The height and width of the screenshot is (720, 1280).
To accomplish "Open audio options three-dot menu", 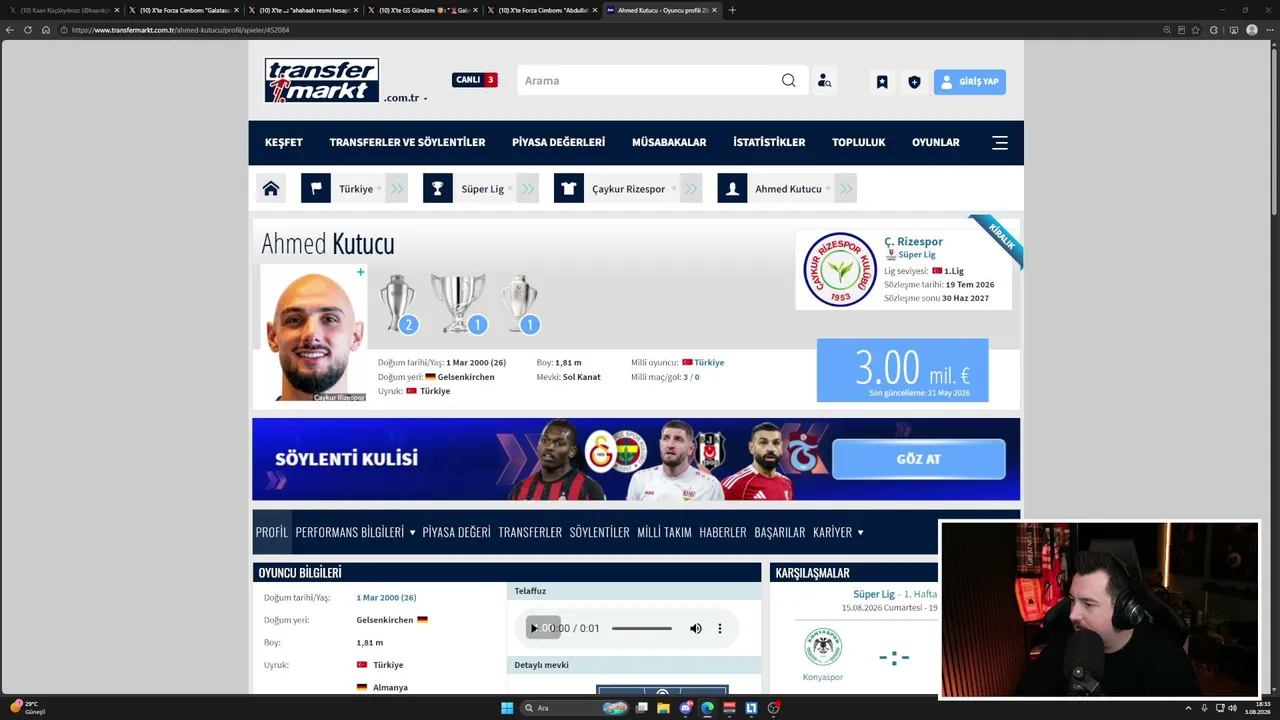I will coord(719,628).
